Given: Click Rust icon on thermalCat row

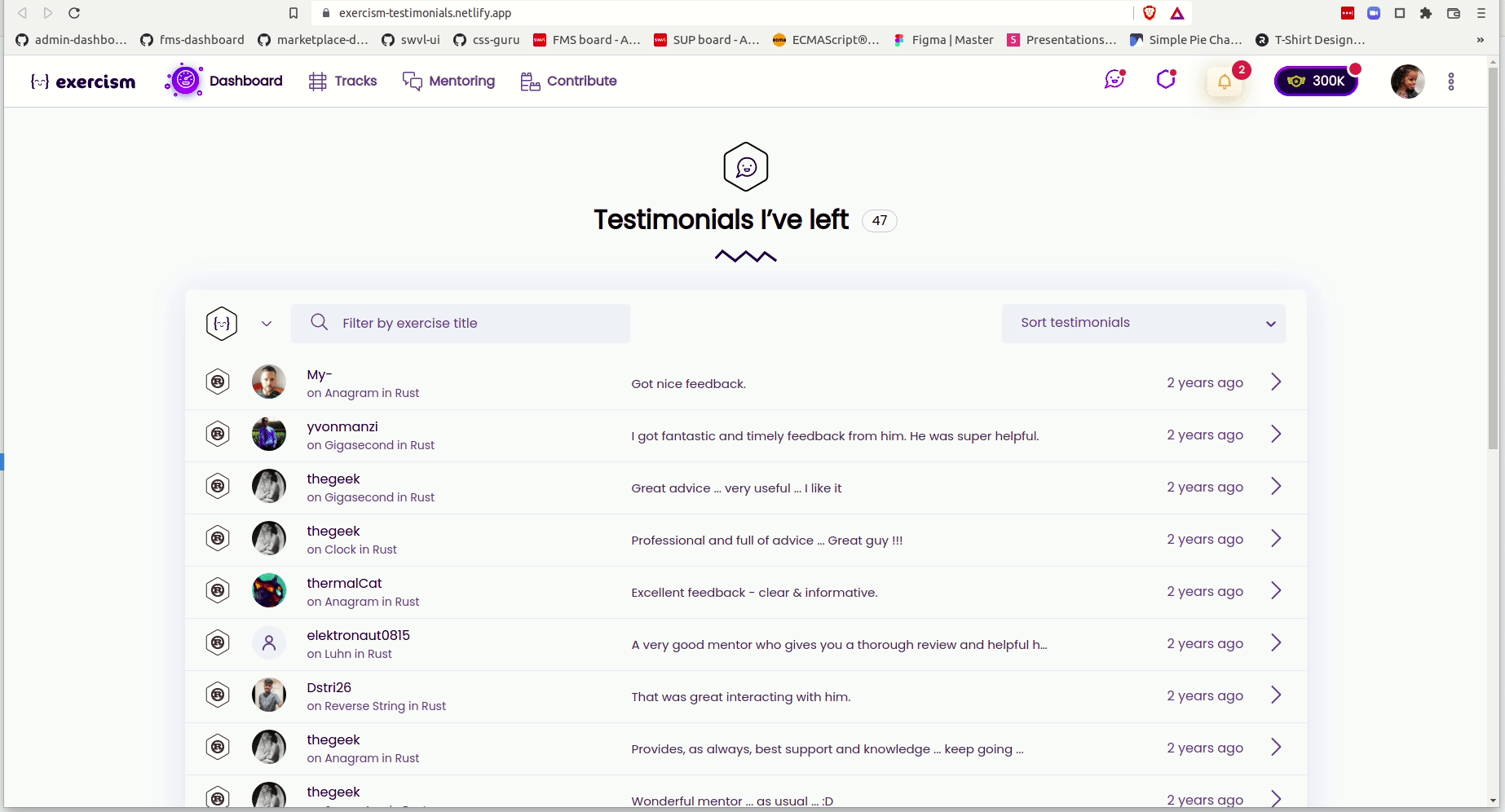Looking at the screenshot, I should click(x=218, y=590).
